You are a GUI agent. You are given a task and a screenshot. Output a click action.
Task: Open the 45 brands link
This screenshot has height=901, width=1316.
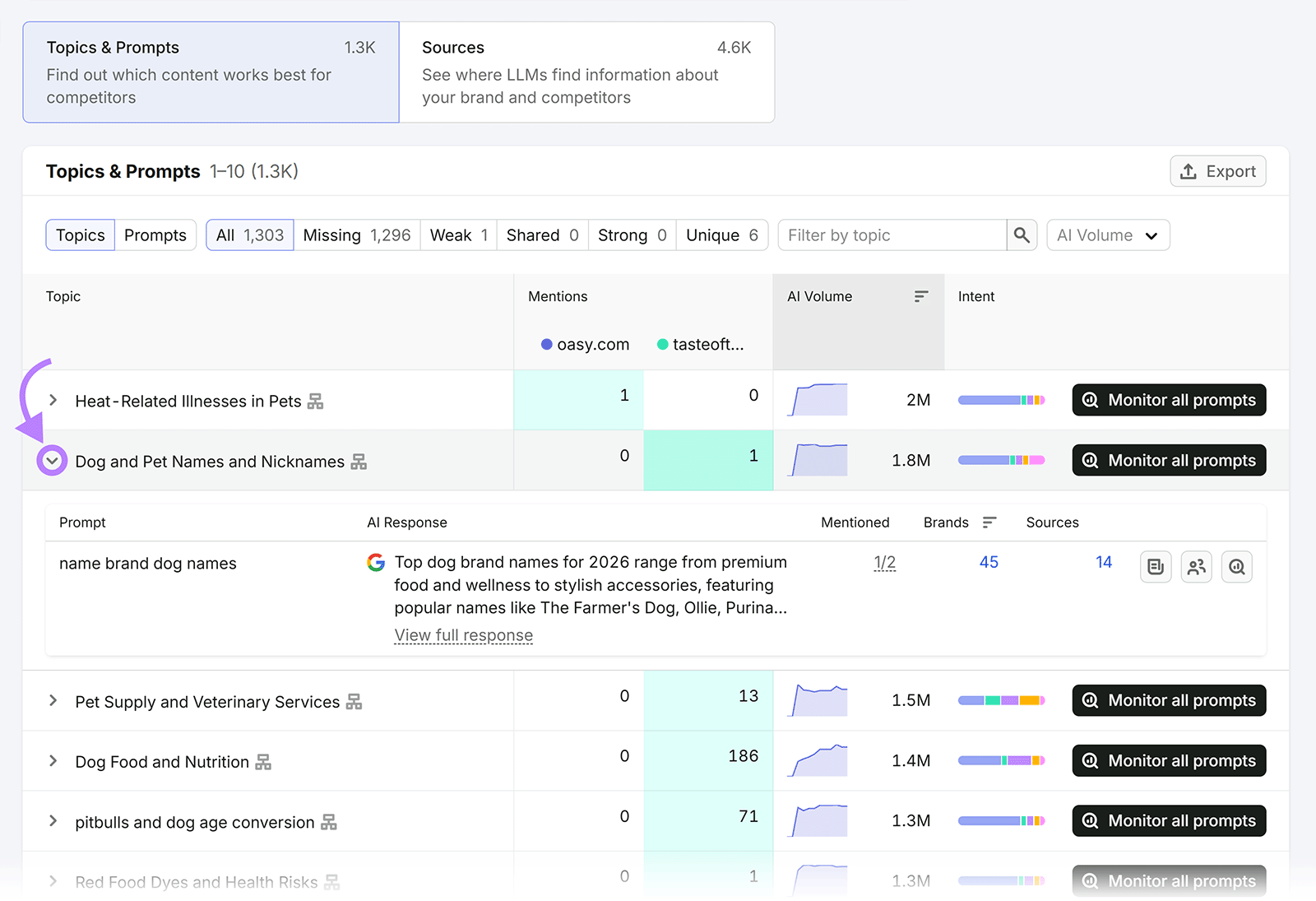click(989, 562)
